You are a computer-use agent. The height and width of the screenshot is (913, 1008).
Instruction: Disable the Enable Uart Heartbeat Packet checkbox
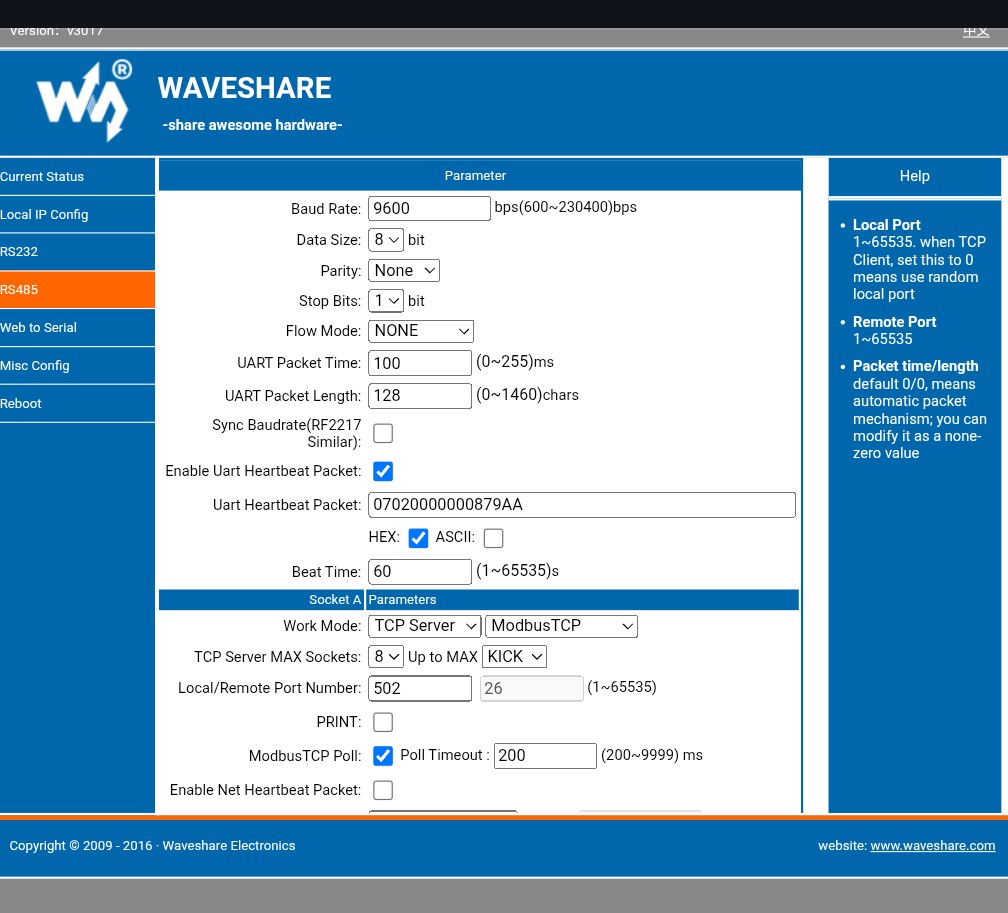click(383, 471)
